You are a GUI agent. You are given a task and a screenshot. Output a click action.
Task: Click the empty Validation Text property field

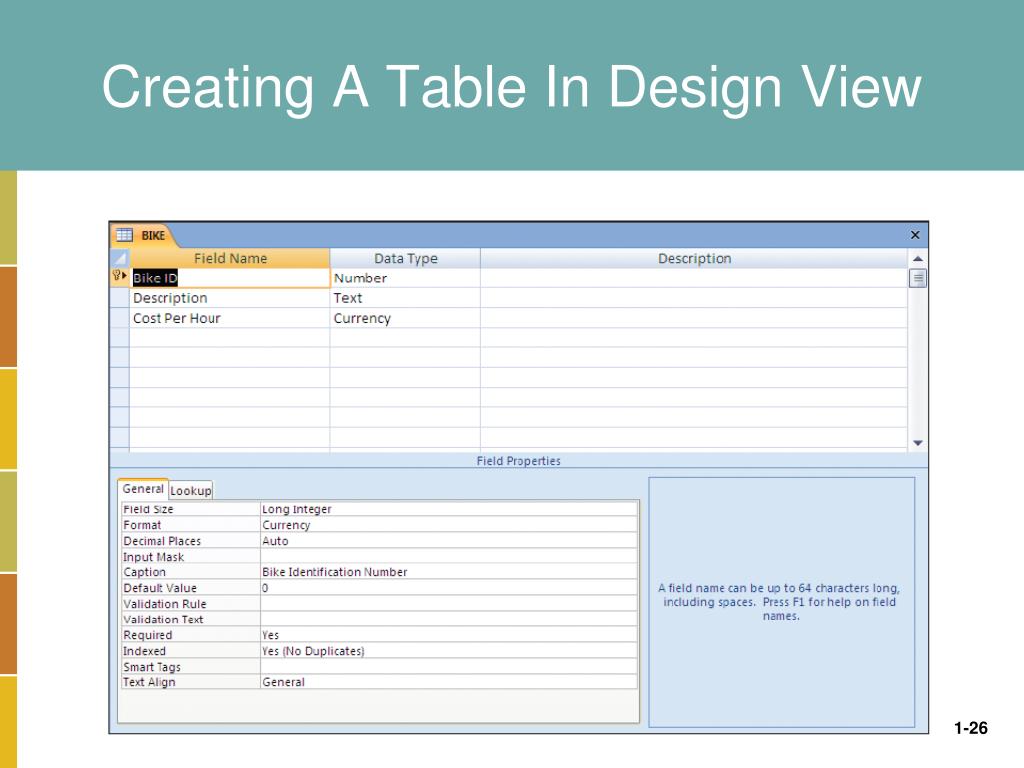click(449, 619)
